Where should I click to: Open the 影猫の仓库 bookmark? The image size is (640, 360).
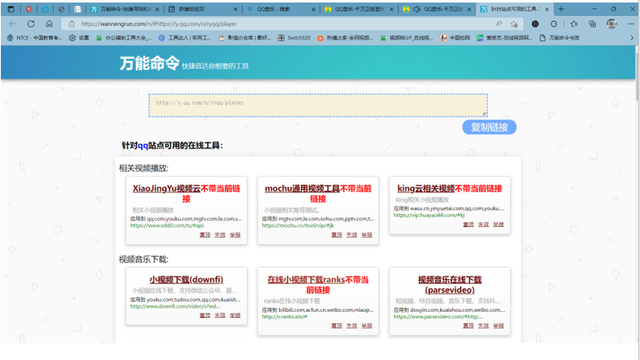[x=244, y=38]
